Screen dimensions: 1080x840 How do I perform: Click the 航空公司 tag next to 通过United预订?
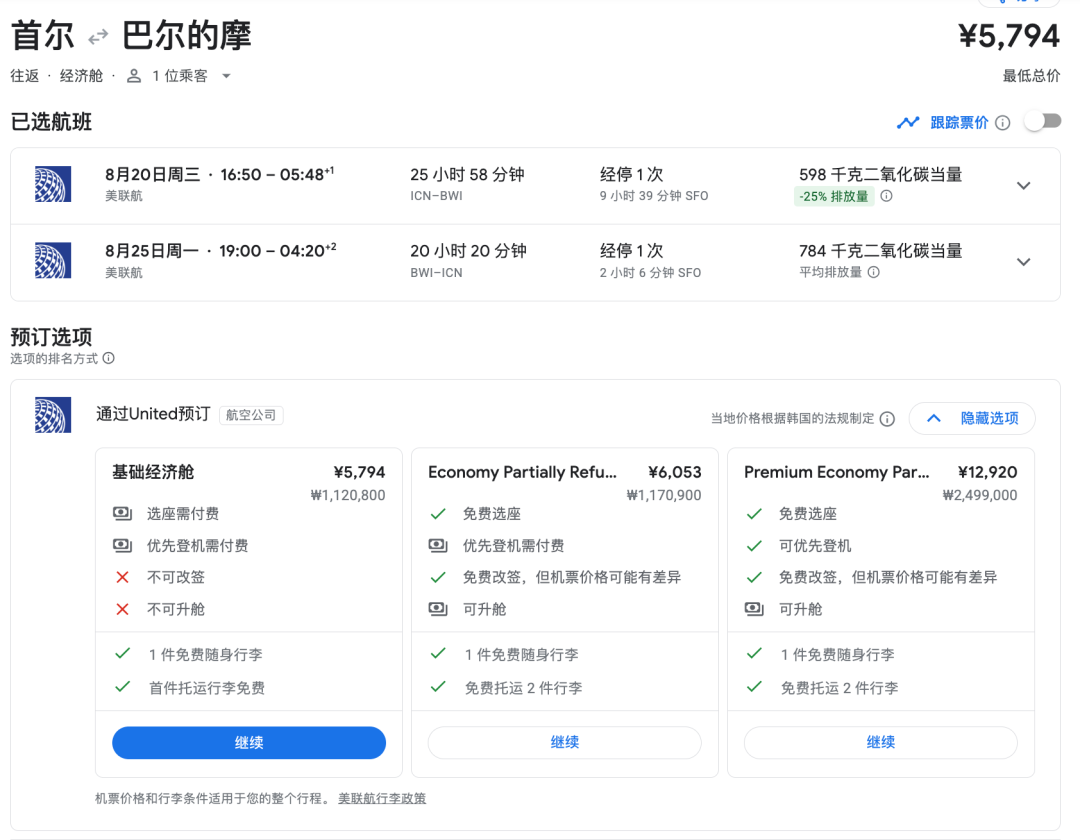point(251,415)
